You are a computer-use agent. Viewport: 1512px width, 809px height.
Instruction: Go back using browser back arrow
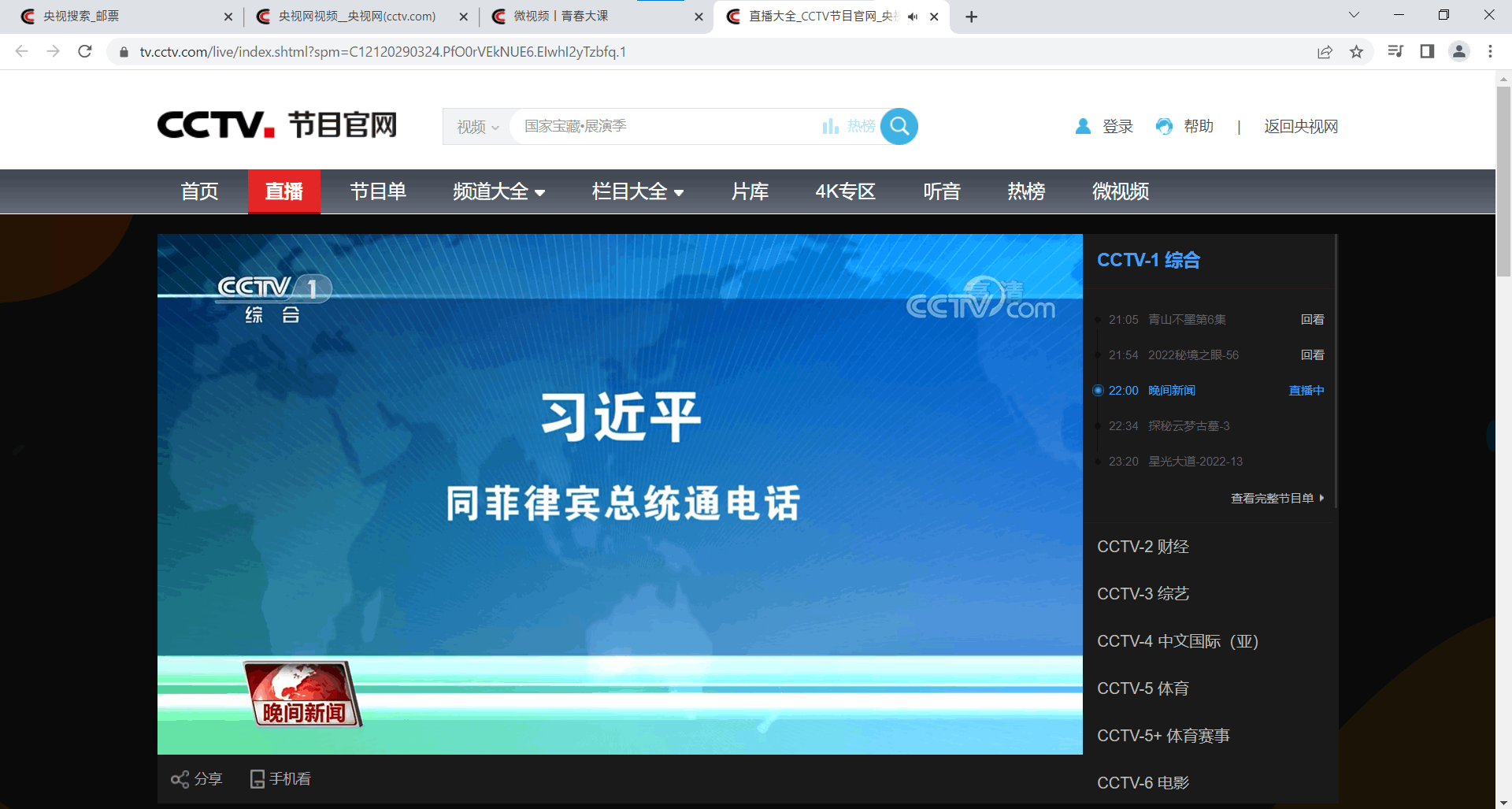click(21, 51)
